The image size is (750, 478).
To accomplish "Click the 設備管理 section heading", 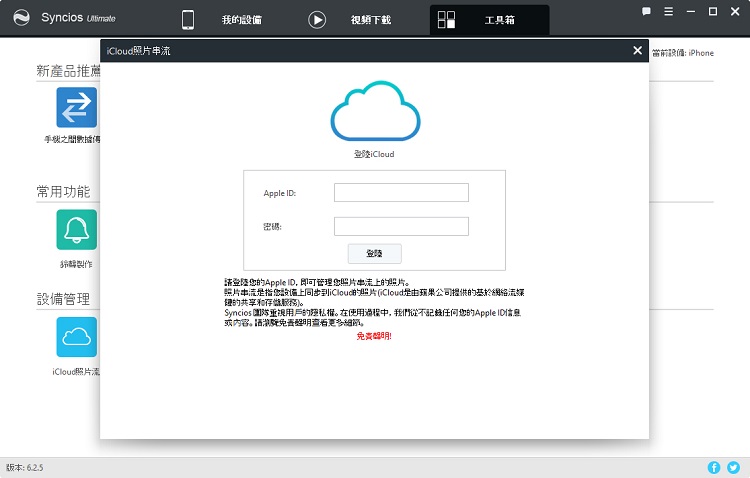I will tap(63, 299).
